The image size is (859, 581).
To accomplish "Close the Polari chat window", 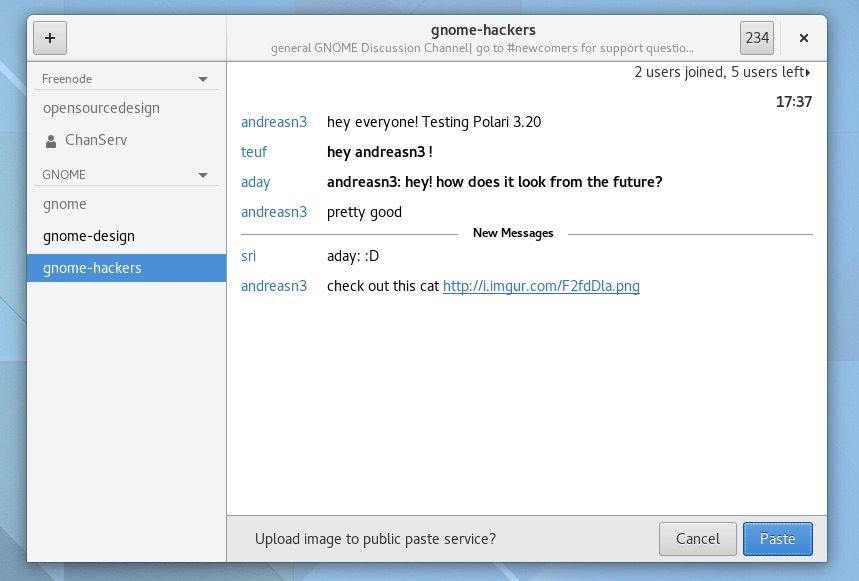I will [804, 38].
